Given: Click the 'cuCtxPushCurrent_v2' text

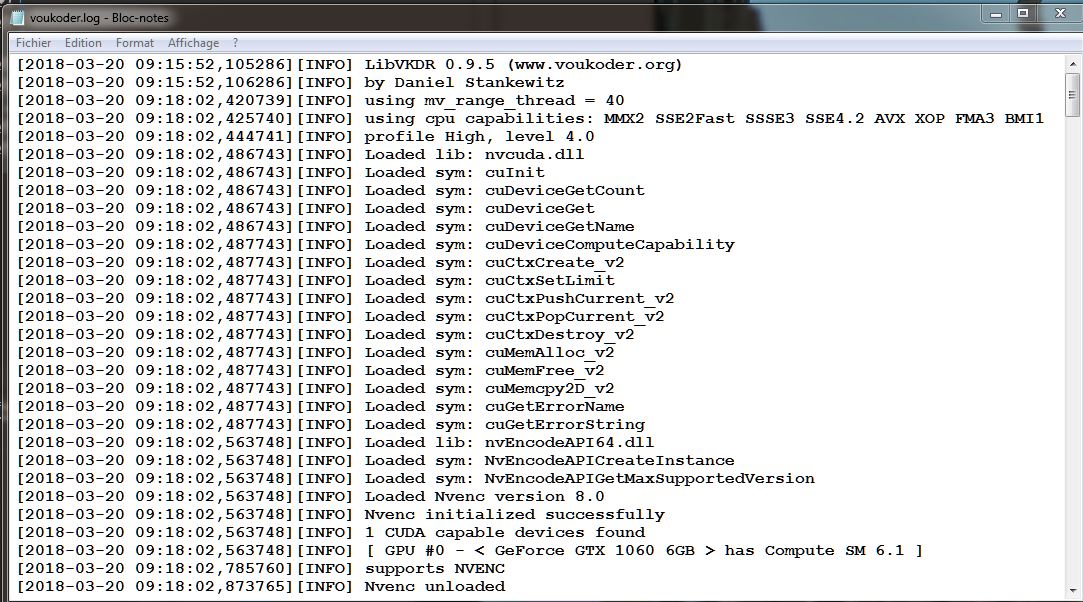Looking at the screenshot, I should pos(579,298).
